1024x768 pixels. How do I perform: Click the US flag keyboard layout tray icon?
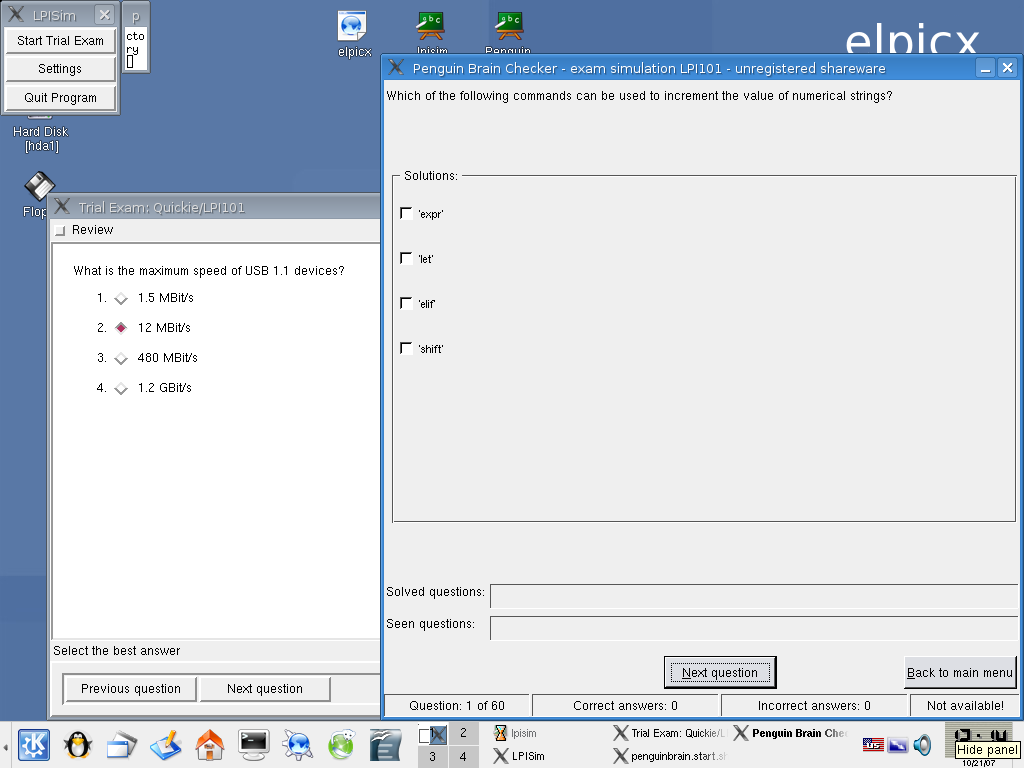point(873,744)
